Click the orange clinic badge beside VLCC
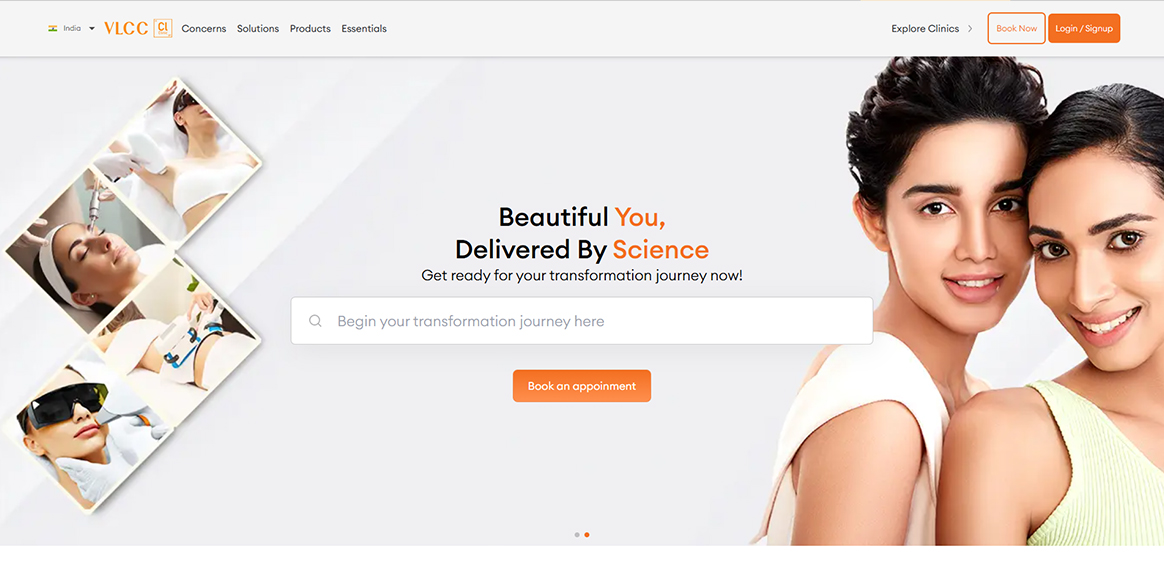Image resolution: width=1164 pixels, height=576 pixels. coord(163,28)
